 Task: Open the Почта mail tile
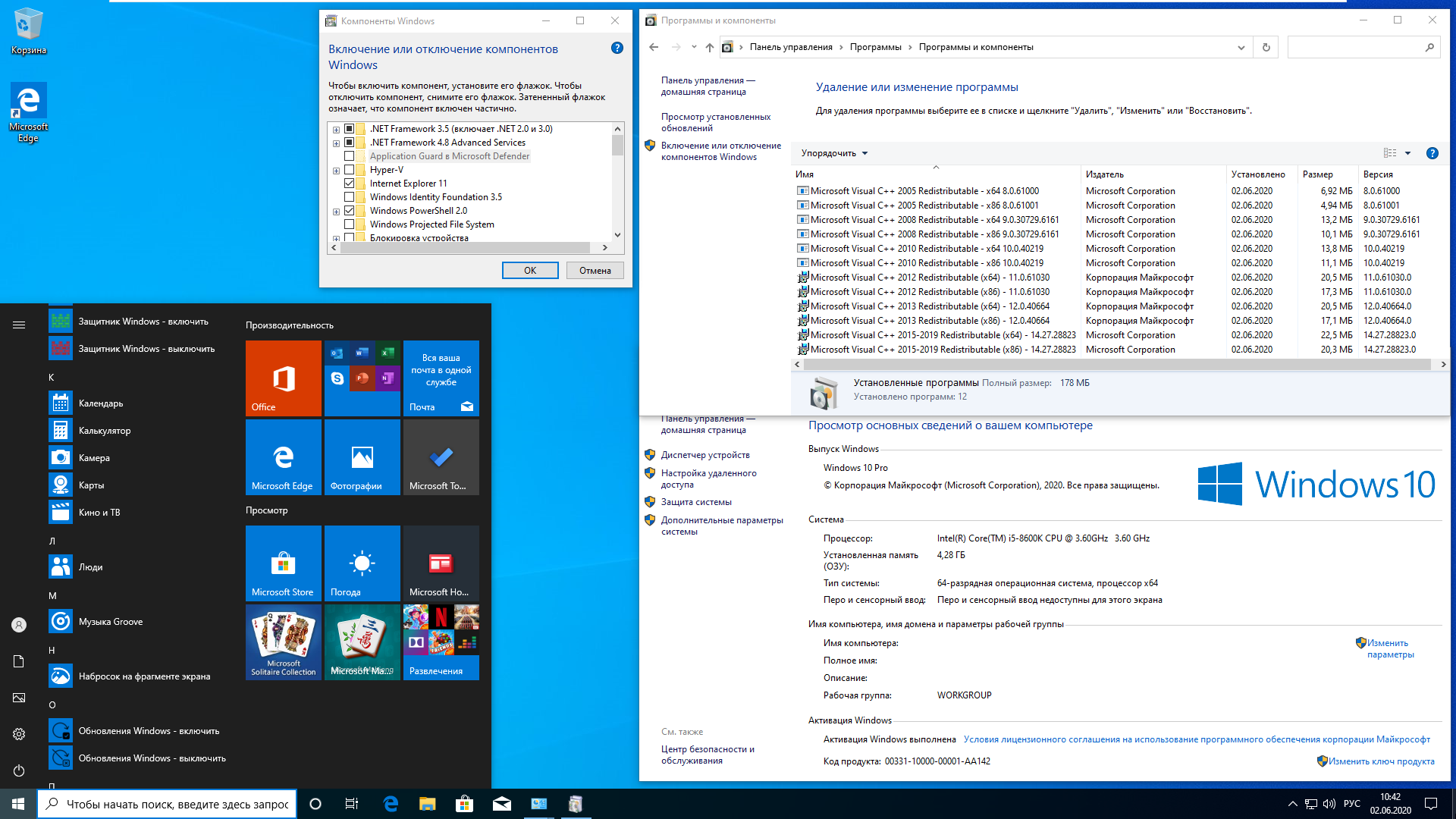(x=441, y=378)
